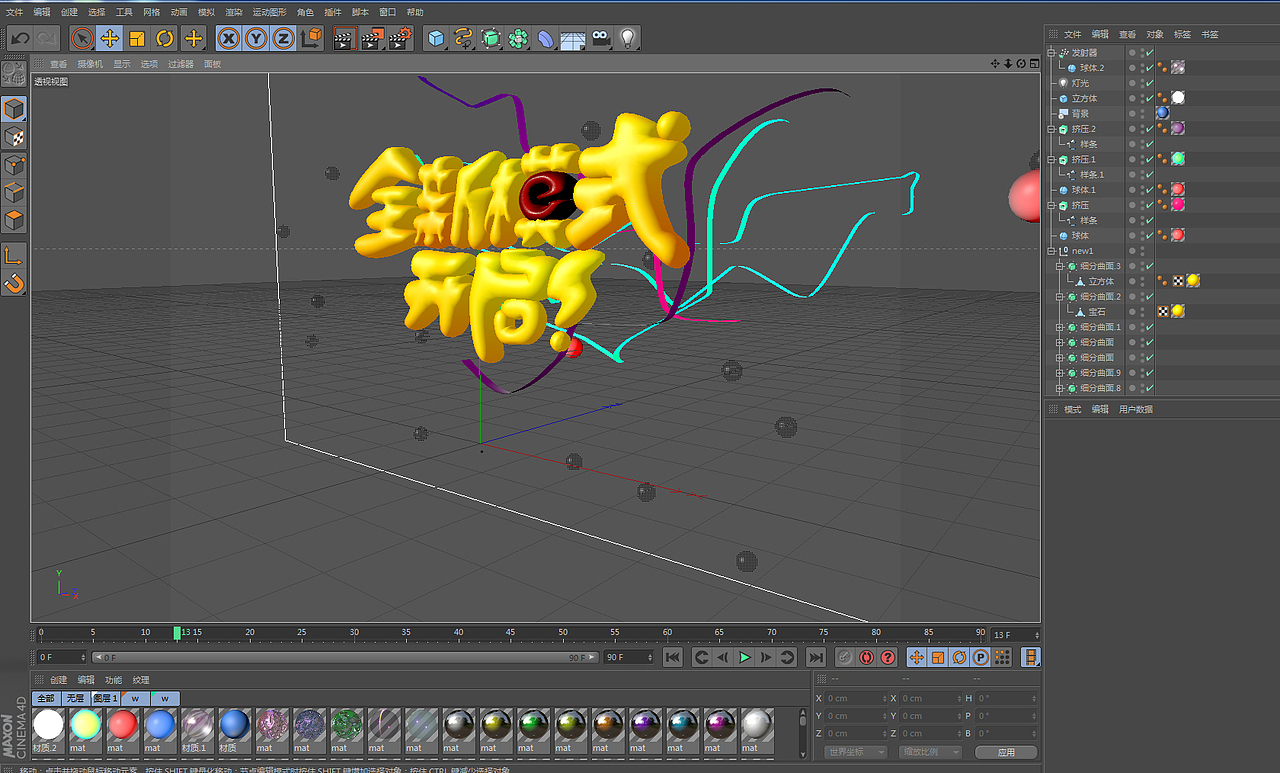Screen dimensions: 1280x773
Task: Click the pink material tag on 挤压
Action: [1178, 205]
